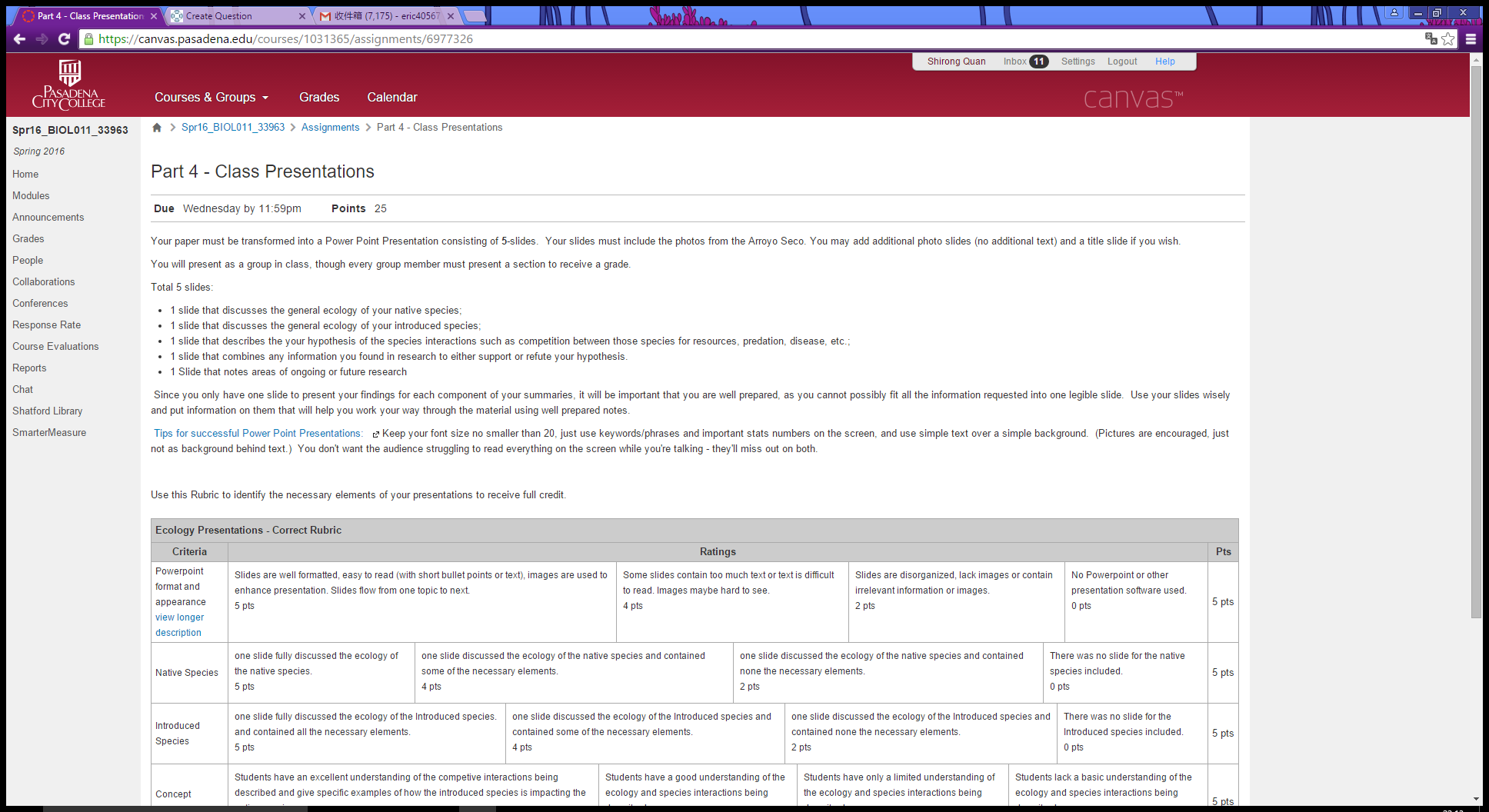
Task: Open Grades in the course sidebar
Action: point(28,239)
